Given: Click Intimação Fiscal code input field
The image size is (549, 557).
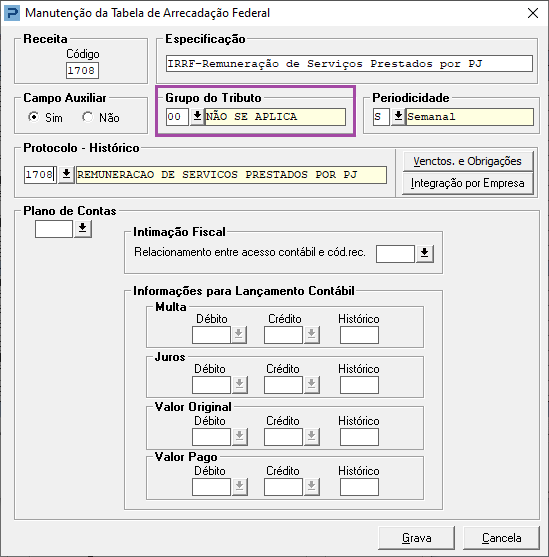Looking at the screenshot, I should click(x=395, y=254).
